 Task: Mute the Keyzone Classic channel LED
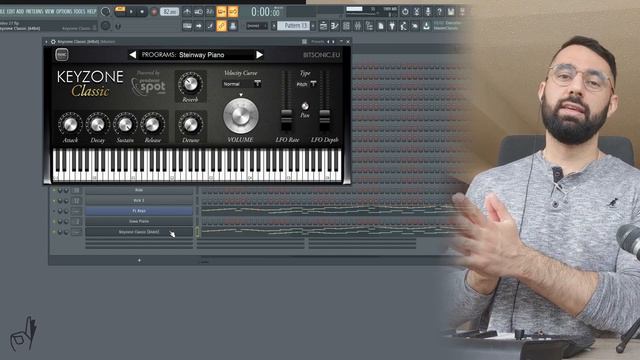[x=54, y=232]
